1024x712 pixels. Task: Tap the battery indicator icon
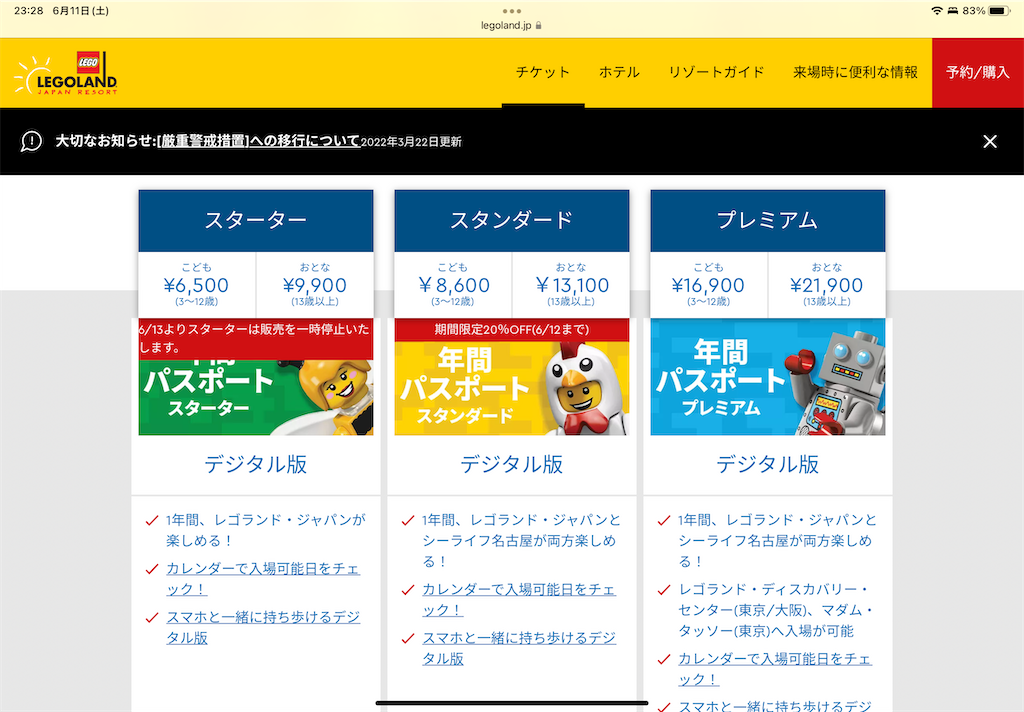point(999,11)
